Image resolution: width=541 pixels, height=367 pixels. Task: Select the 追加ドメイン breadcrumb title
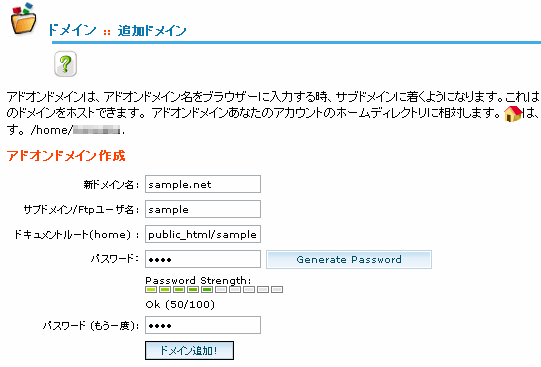coord(152,31)
